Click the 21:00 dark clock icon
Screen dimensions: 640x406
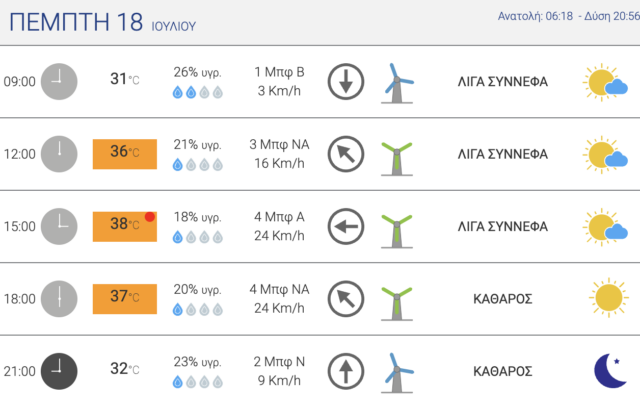59,370
